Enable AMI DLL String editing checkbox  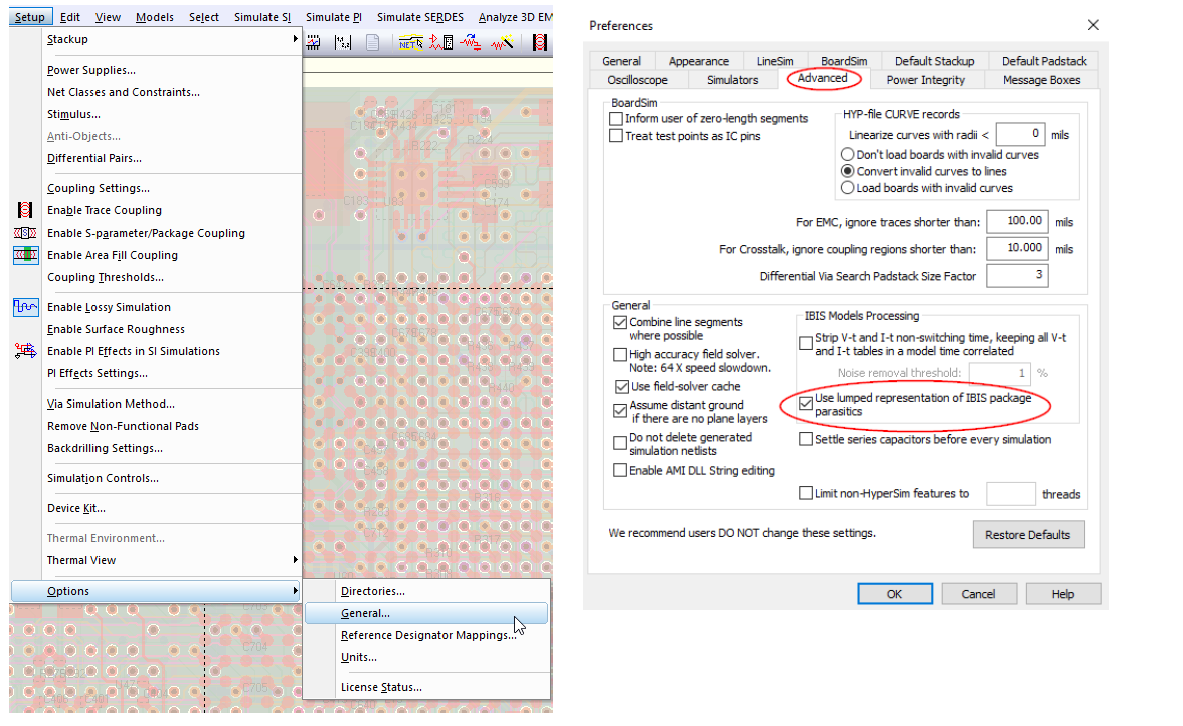point(620,470)
